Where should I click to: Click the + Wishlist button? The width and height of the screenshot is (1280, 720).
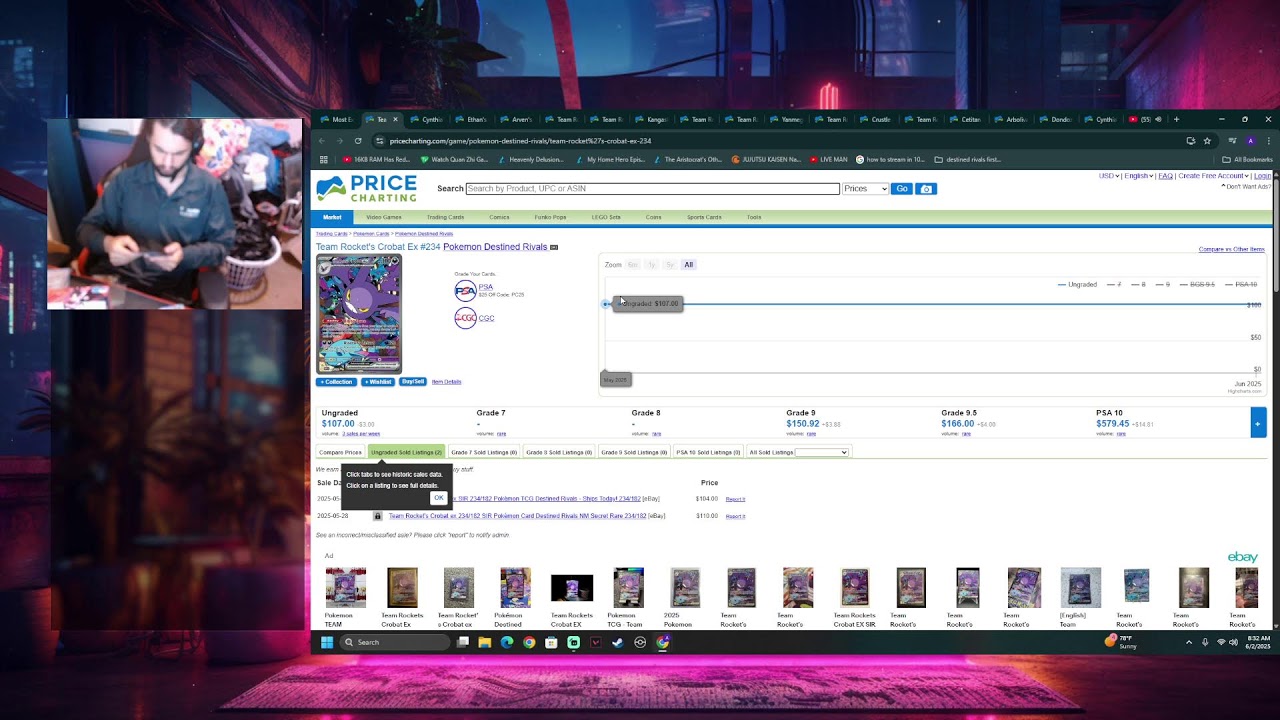[x=378, y=382]
